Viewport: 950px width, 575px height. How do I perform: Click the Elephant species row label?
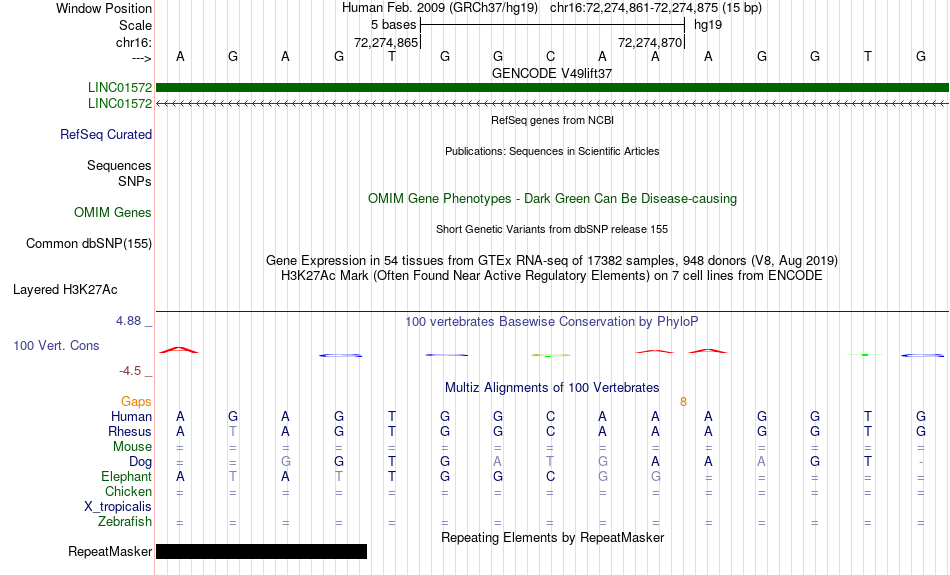[126, 477]
